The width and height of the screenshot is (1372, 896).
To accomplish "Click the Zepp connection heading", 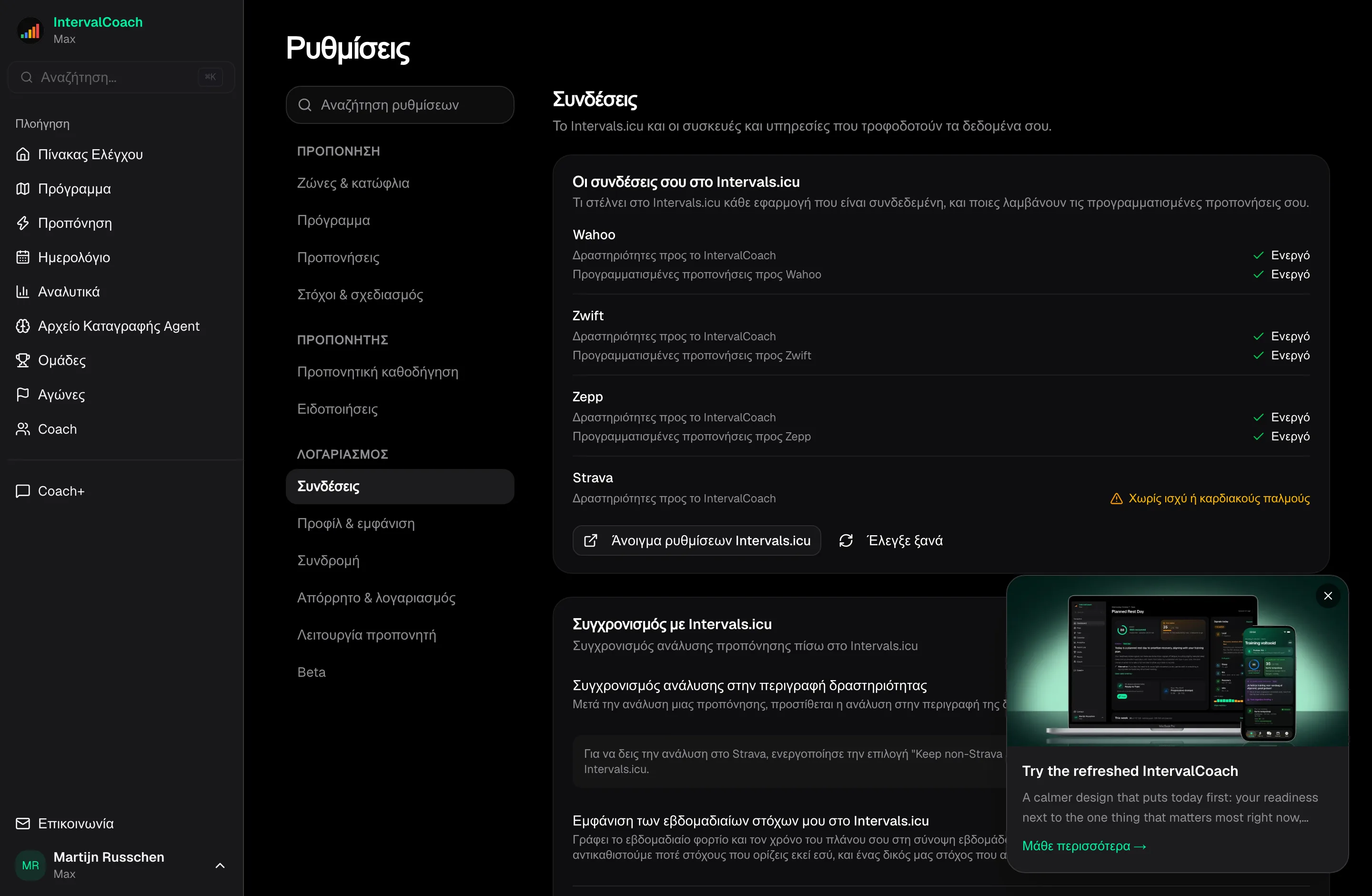I will (x=587, y=397).
